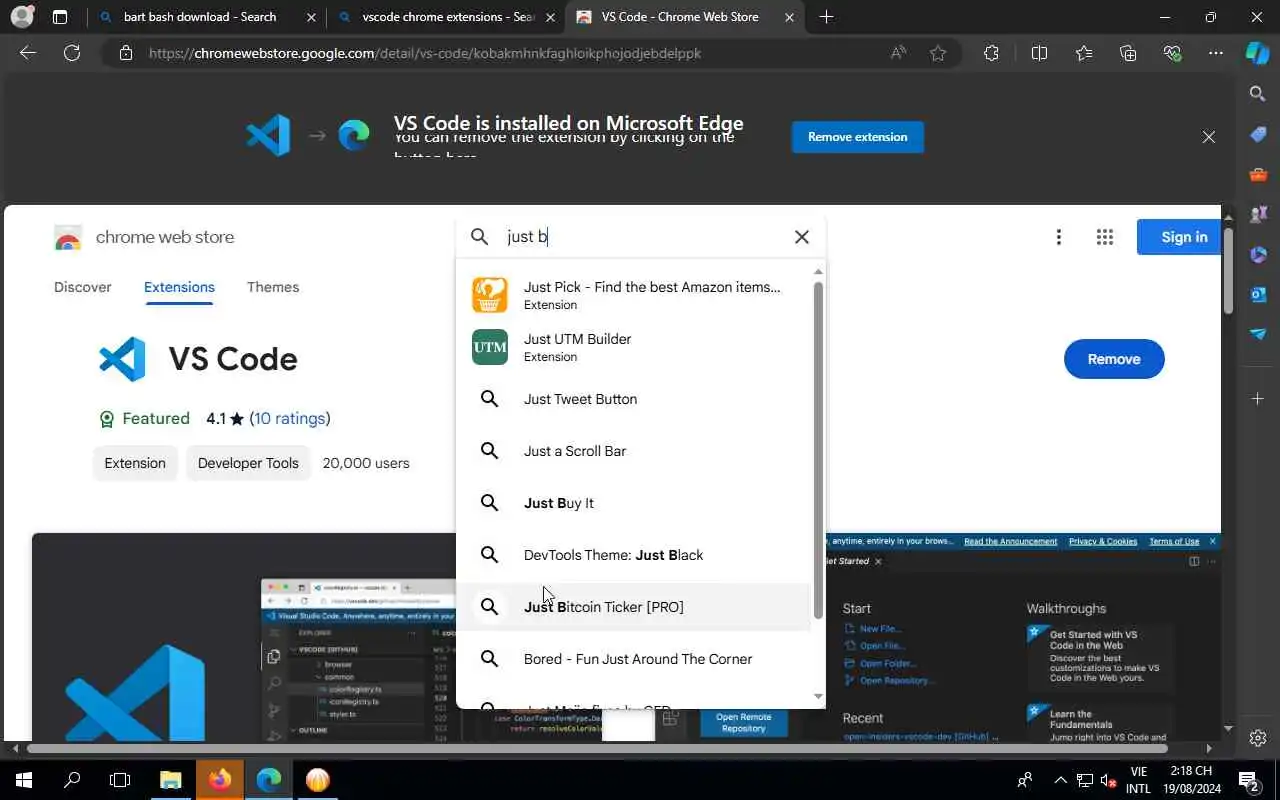Click suggestion list scroll-down arrow
This screenshot has height=800, width=1280.
point(818,696)
